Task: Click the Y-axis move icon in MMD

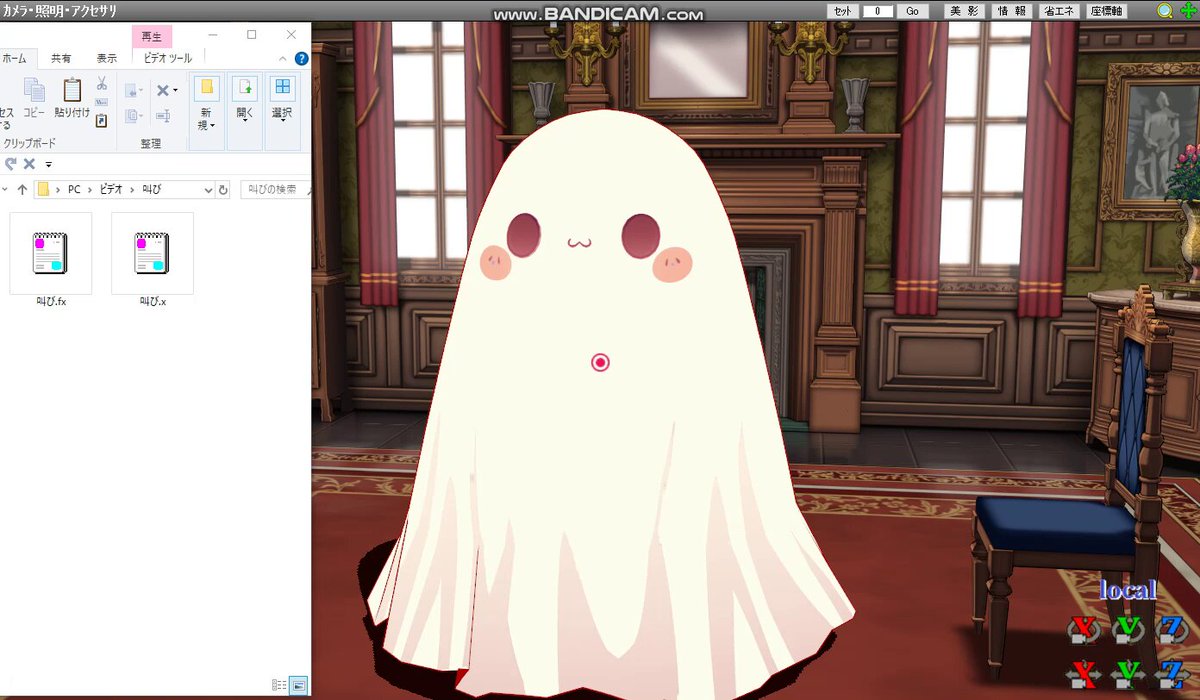Action: tap(1128, 672)
